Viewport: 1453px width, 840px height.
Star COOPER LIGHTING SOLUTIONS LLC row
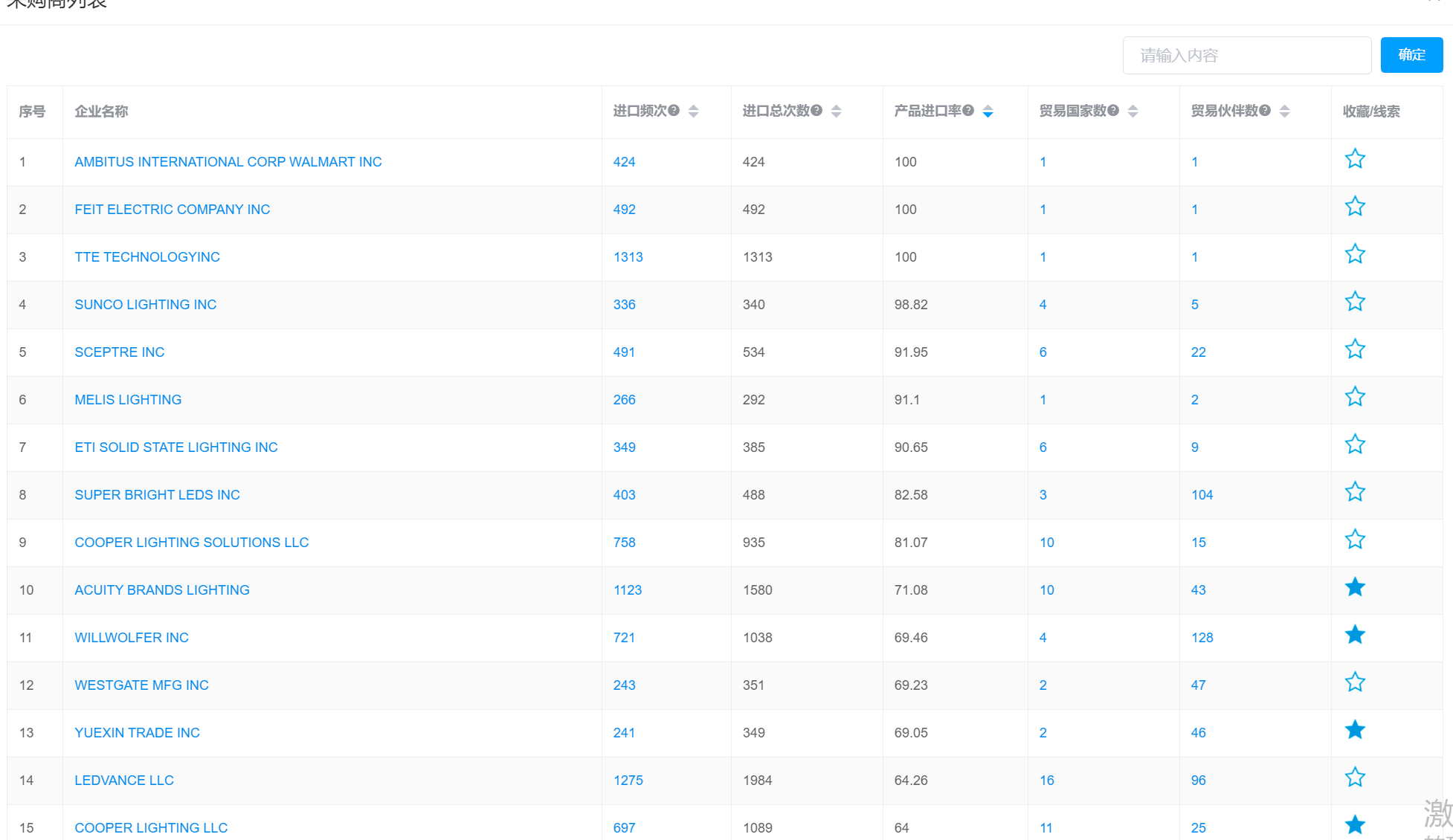click(1355, 540)
